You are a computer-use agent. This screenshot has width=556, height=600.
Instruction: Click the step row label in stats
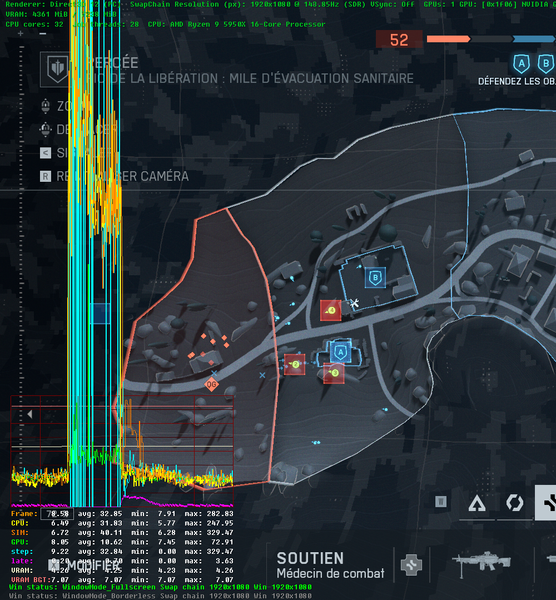(22, 552)
